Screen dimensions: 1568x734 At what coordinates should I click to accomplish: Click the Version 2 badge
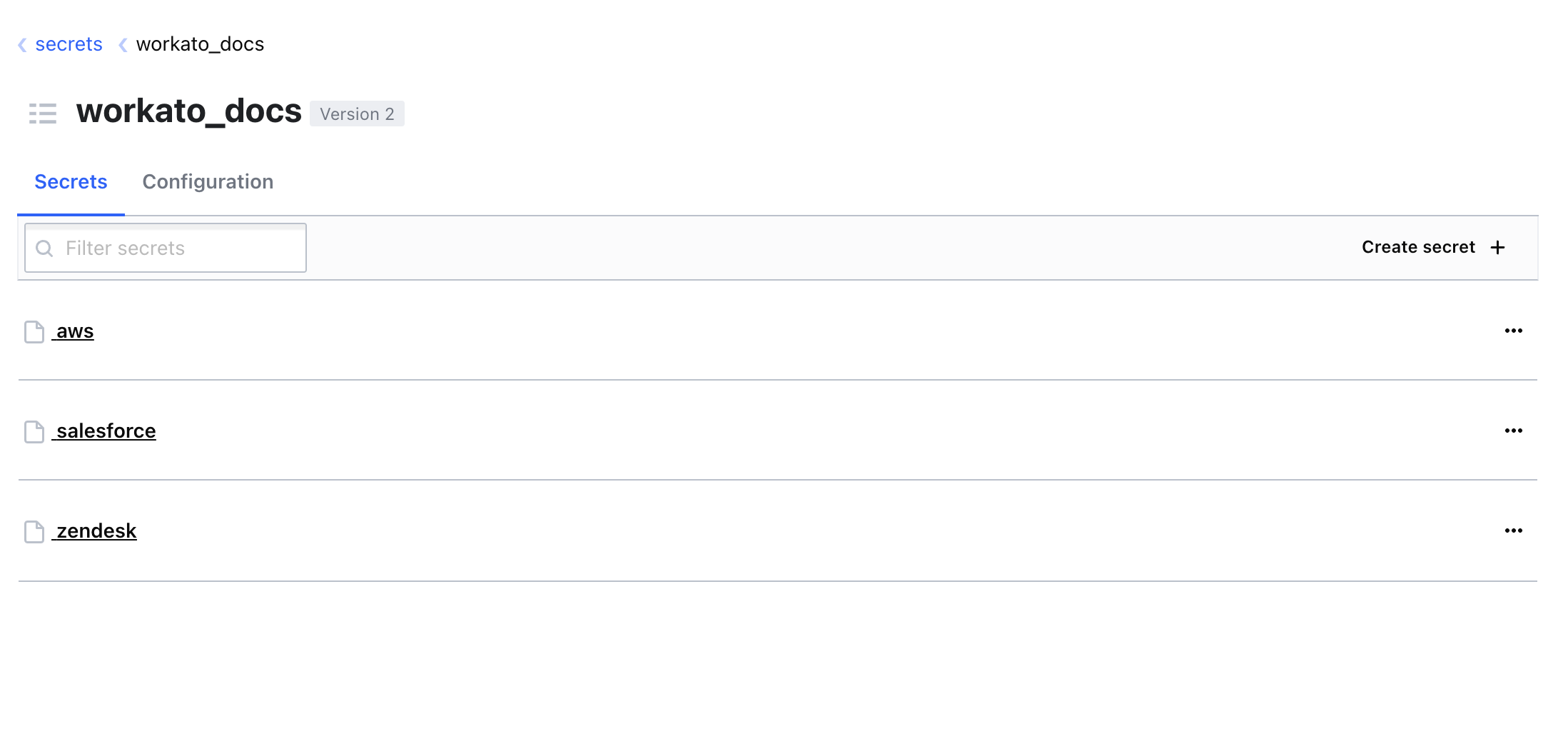[x=357, y=114]
